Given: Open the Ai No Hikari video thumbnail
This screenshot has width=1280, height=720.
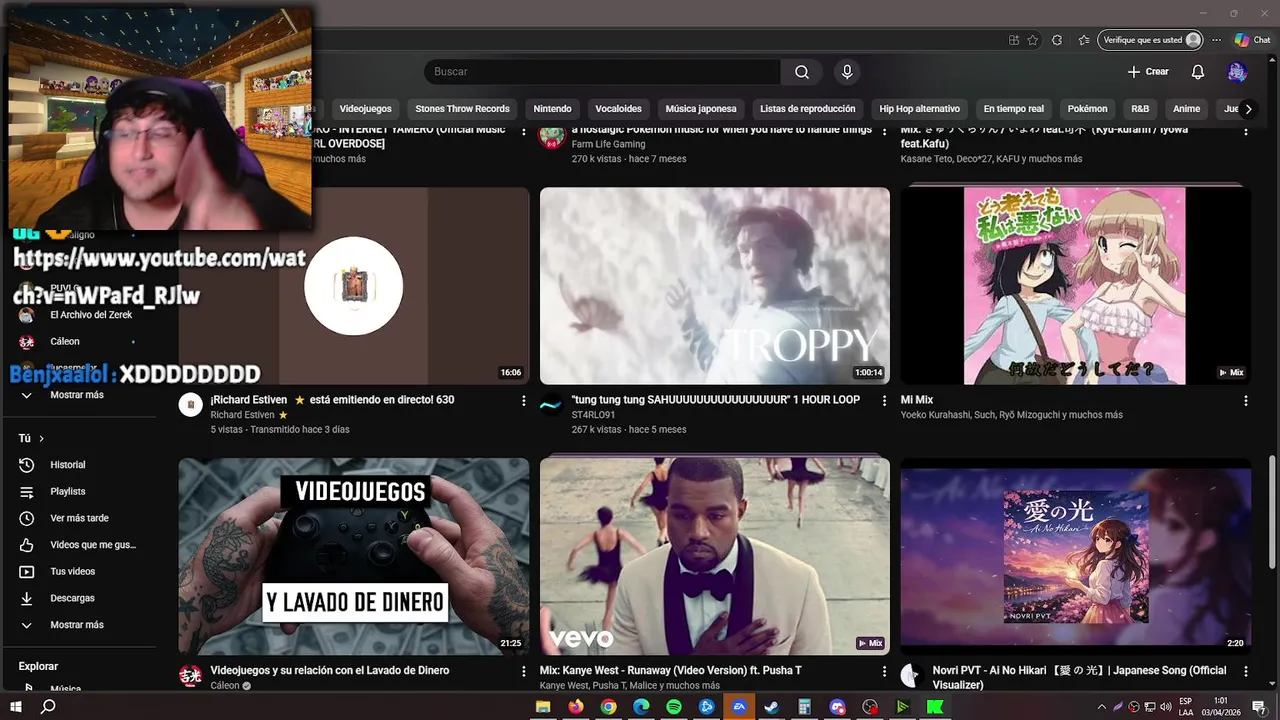Looking at the screenshot, I should tap(1075, 556).
